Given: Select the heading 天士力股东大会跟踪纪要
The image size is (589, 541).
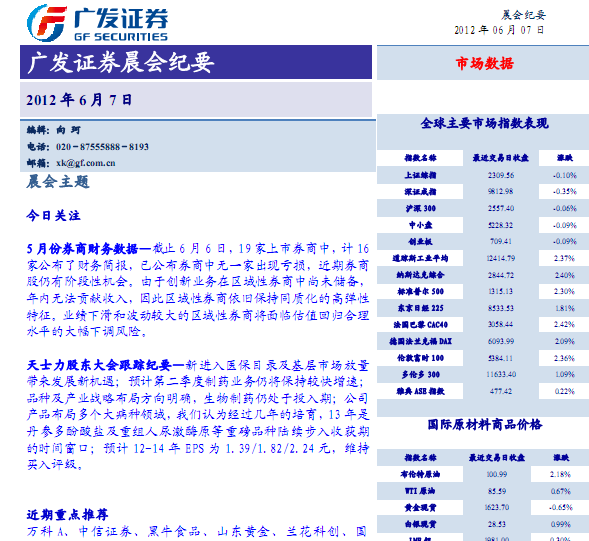Looking at the screenshot, I should 99,365.
